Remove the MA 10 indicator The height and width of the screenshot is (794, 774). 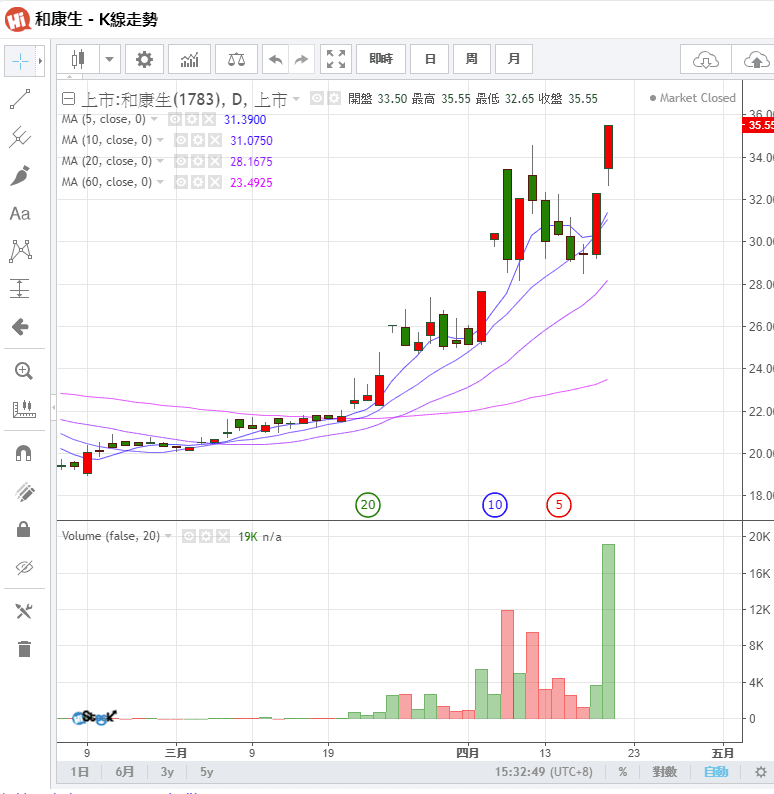coord(215,140)
